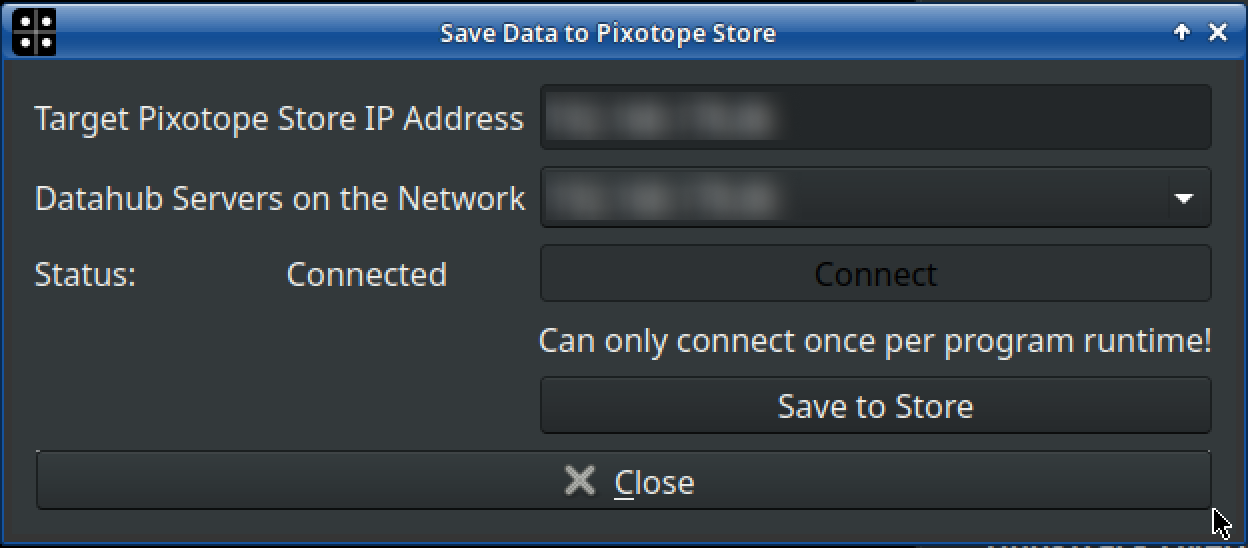1248x548 pixels.
Task: Click the 'Datahub Servers on the Network' label
Action: [279, 198]
